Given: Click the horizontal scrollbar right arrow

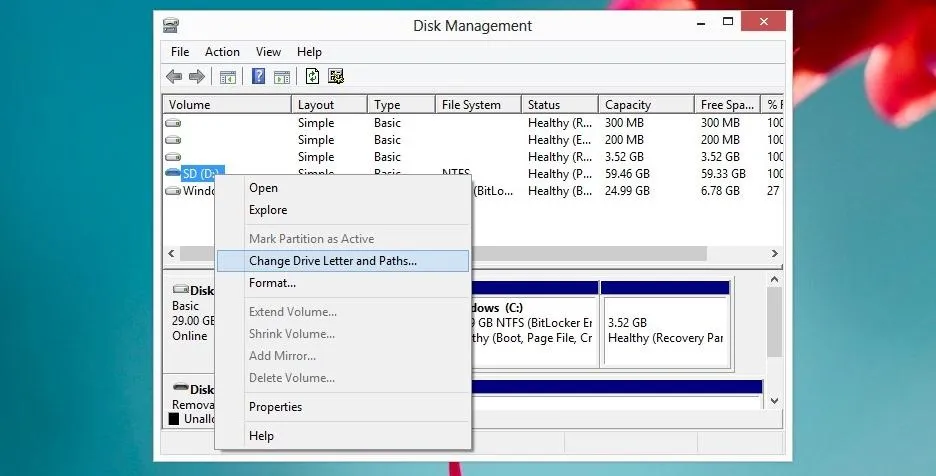Looking at the screenshot, I should (774, 253).
